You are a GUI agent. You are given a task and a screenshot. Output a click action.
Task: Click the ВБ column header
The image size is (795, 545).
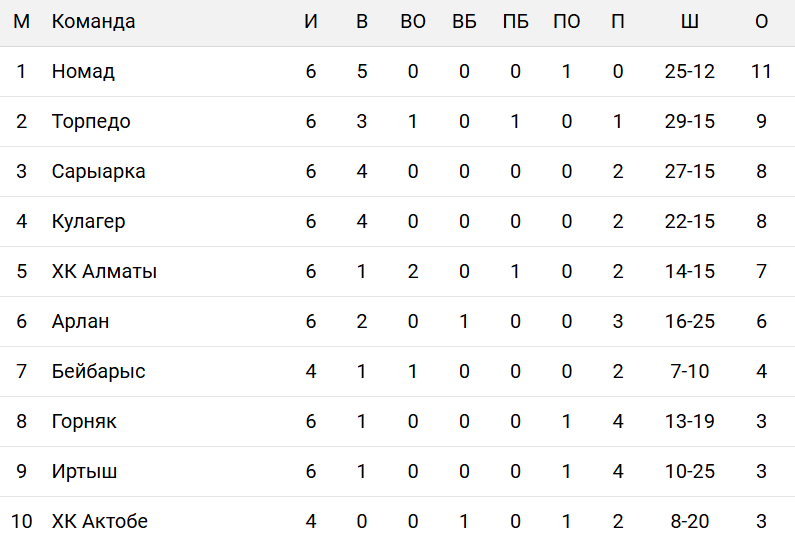[x=464, y=22]
